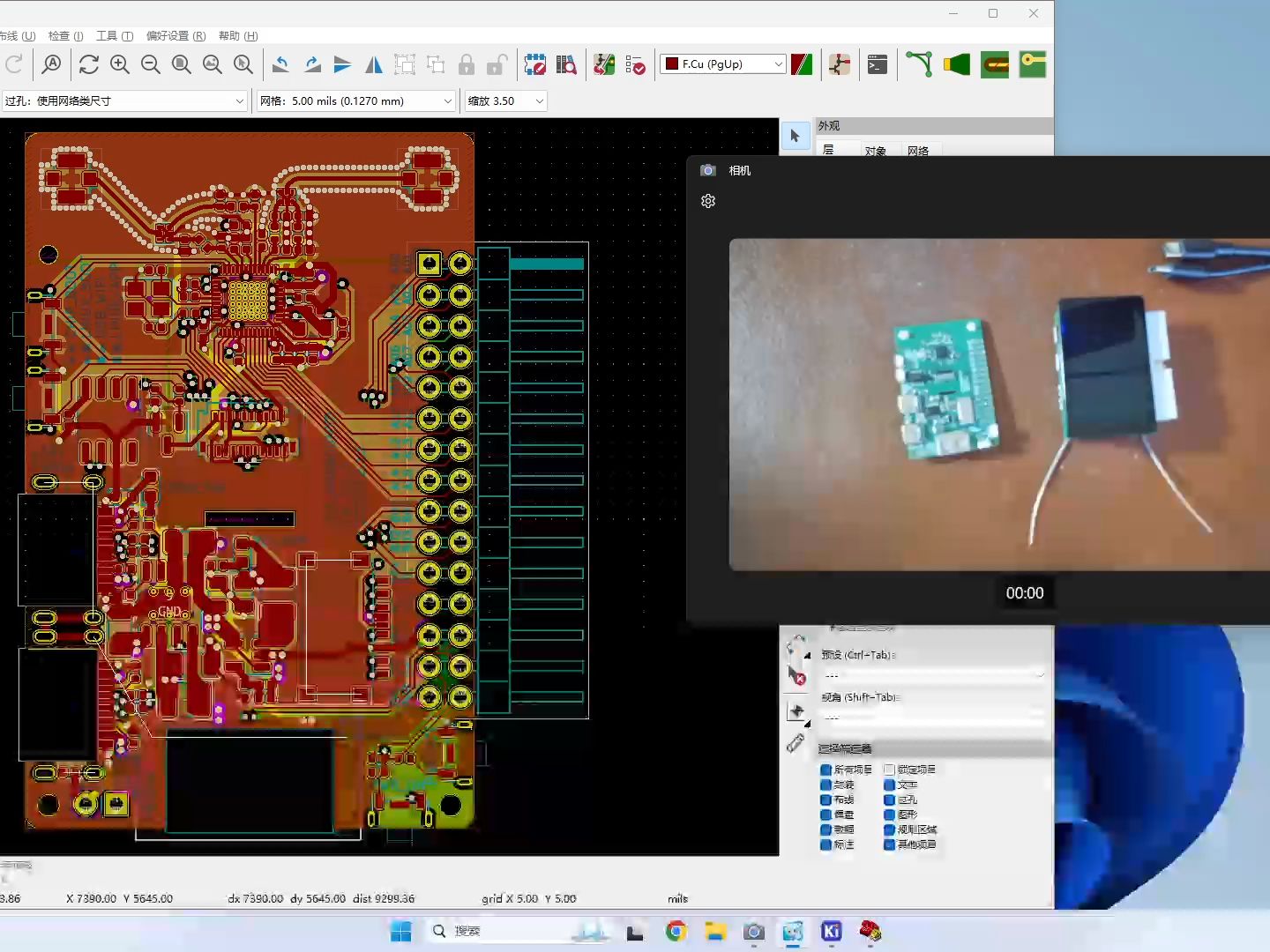Click the Zoom In magnifier icon

tap(120, 64)
